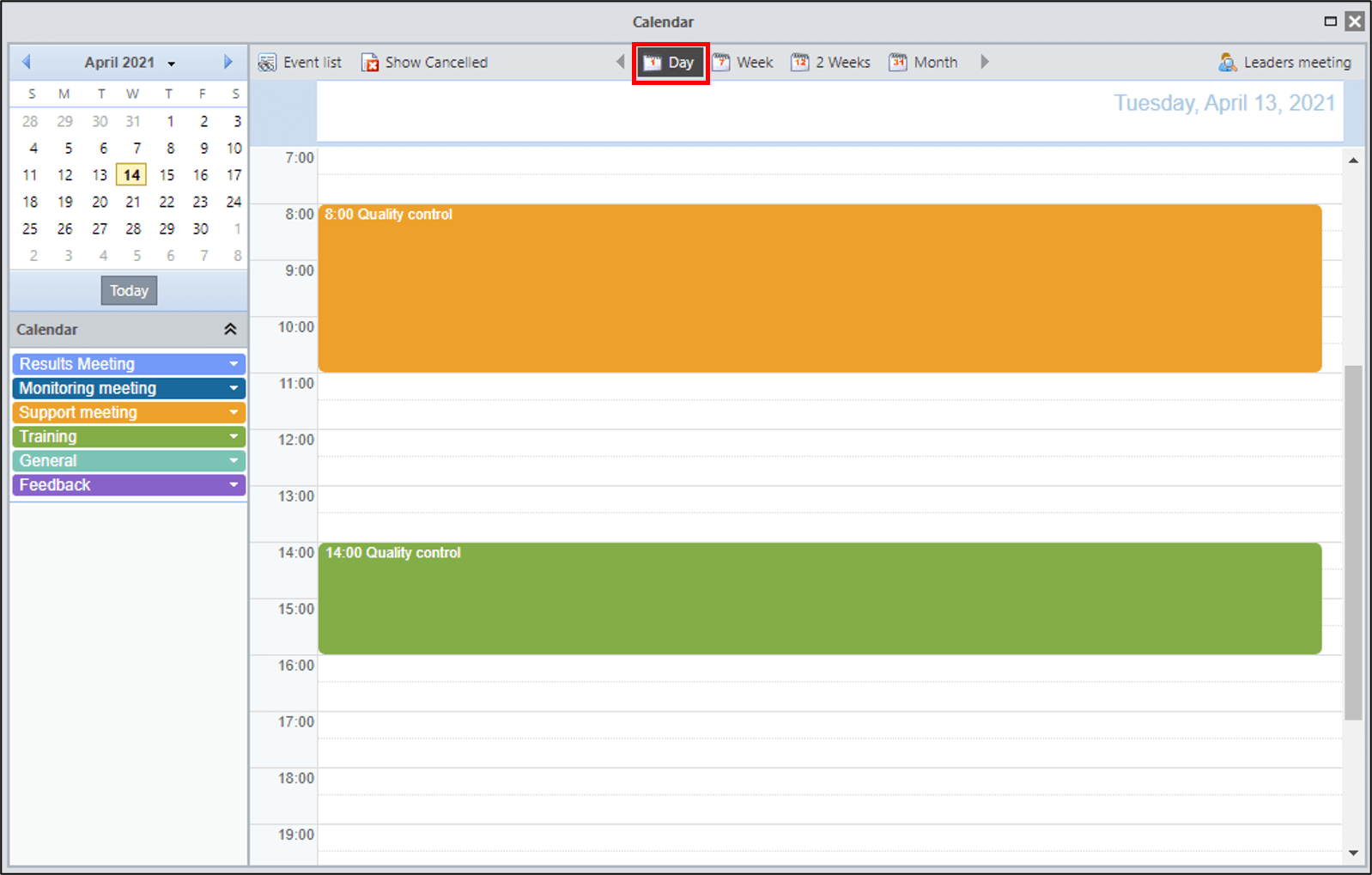Click the General calendar color bar

[129, 460]
